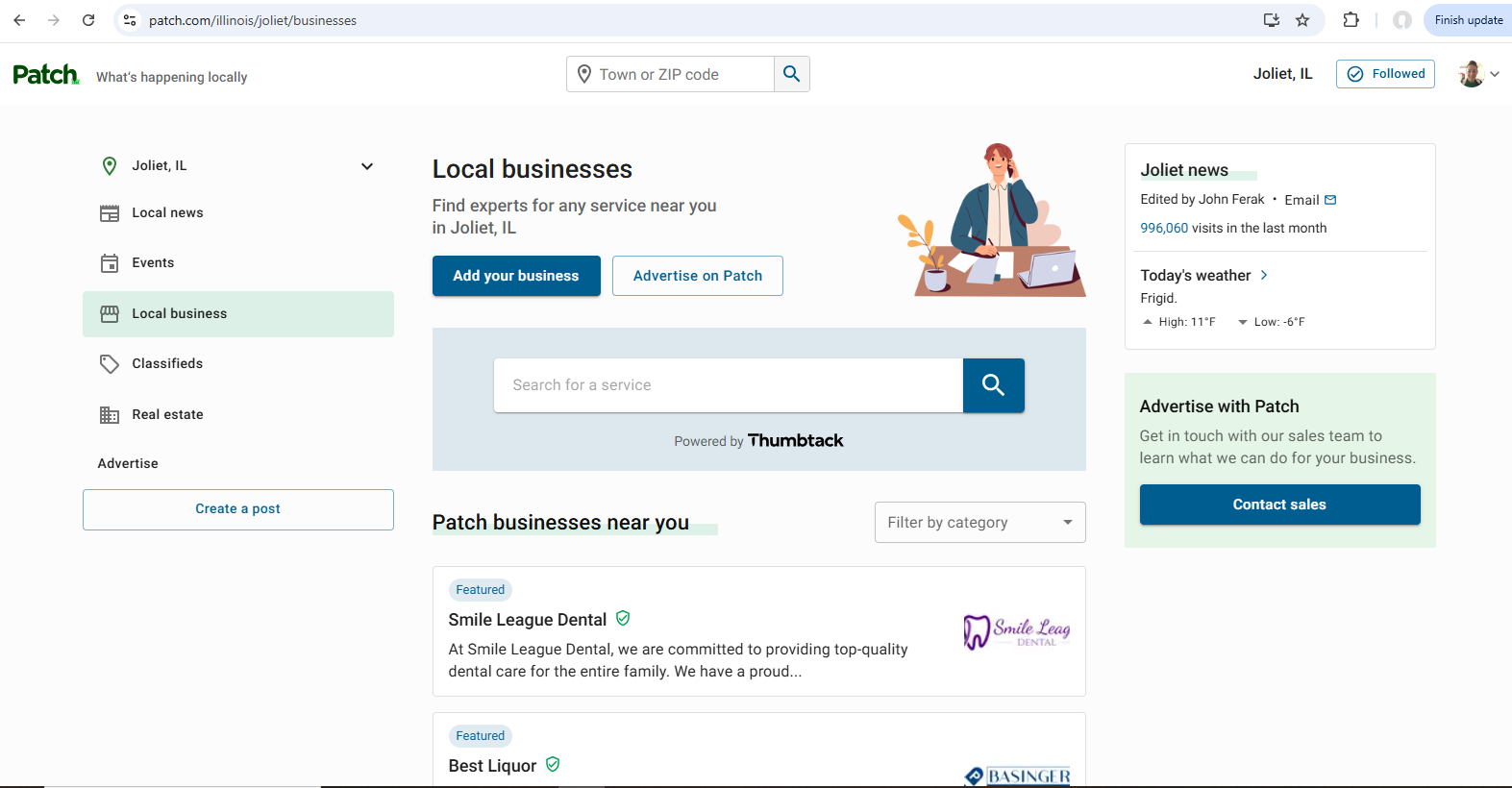Click the Real estate building icon
Screen dimensions: 1512x788
tap(110, 415)
